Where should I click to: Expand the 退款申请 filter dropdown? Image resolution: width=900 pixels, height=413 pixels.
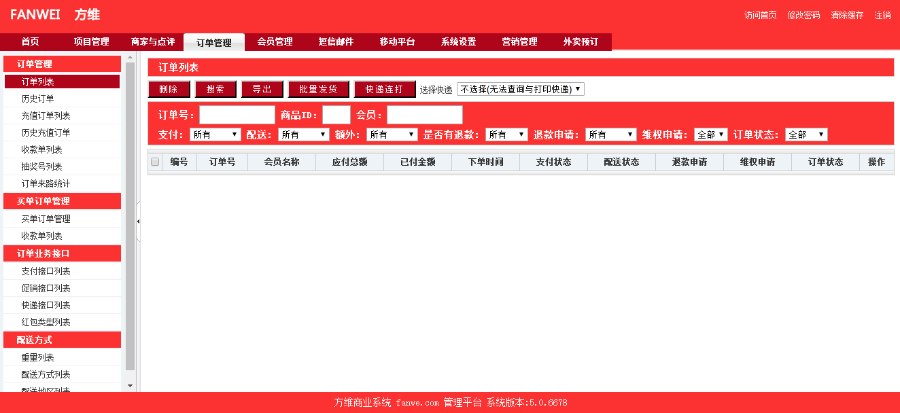(x=610, y=134)
